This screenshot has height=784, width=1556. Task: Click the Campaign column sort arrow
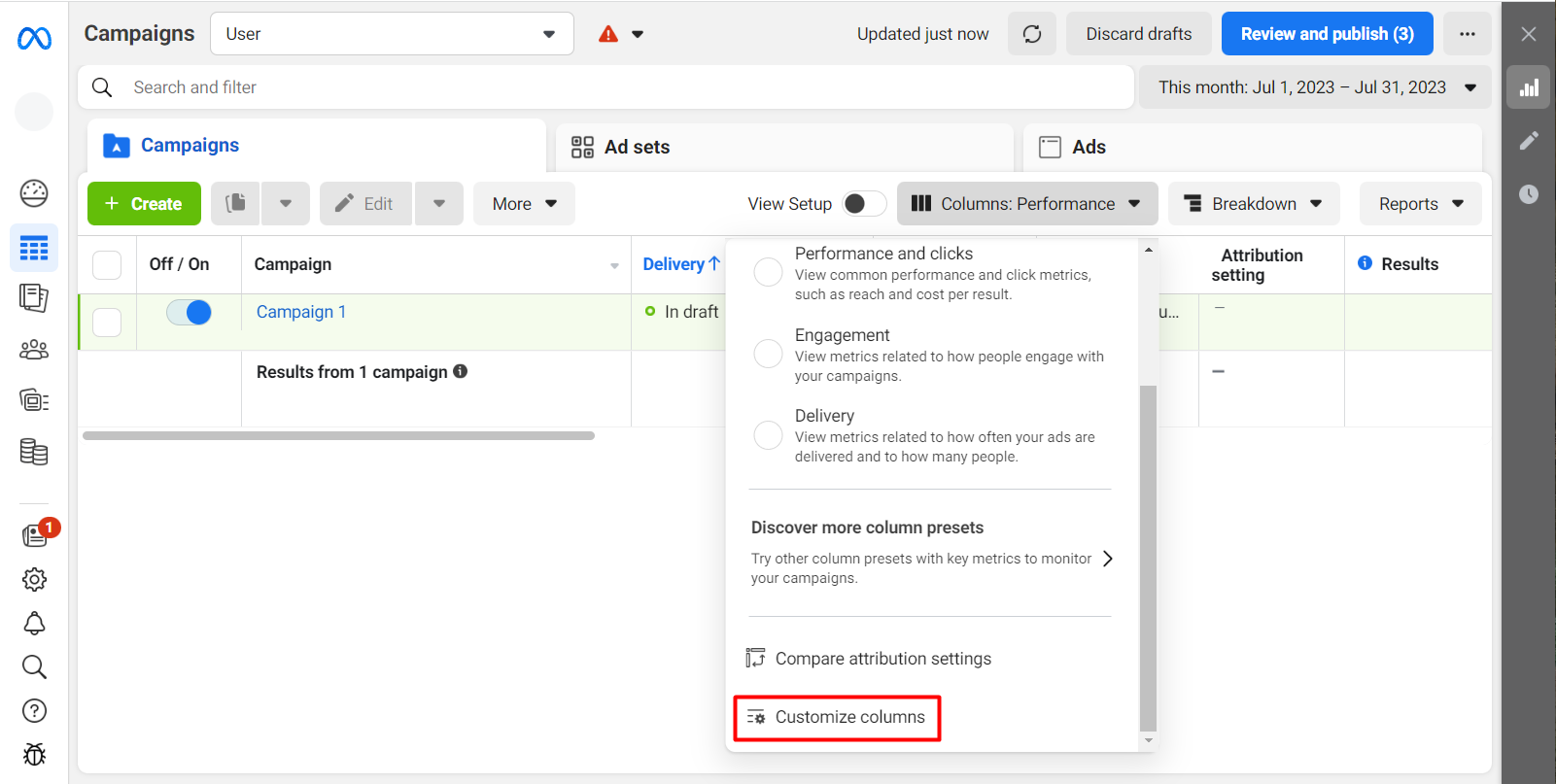pos(614,265)
